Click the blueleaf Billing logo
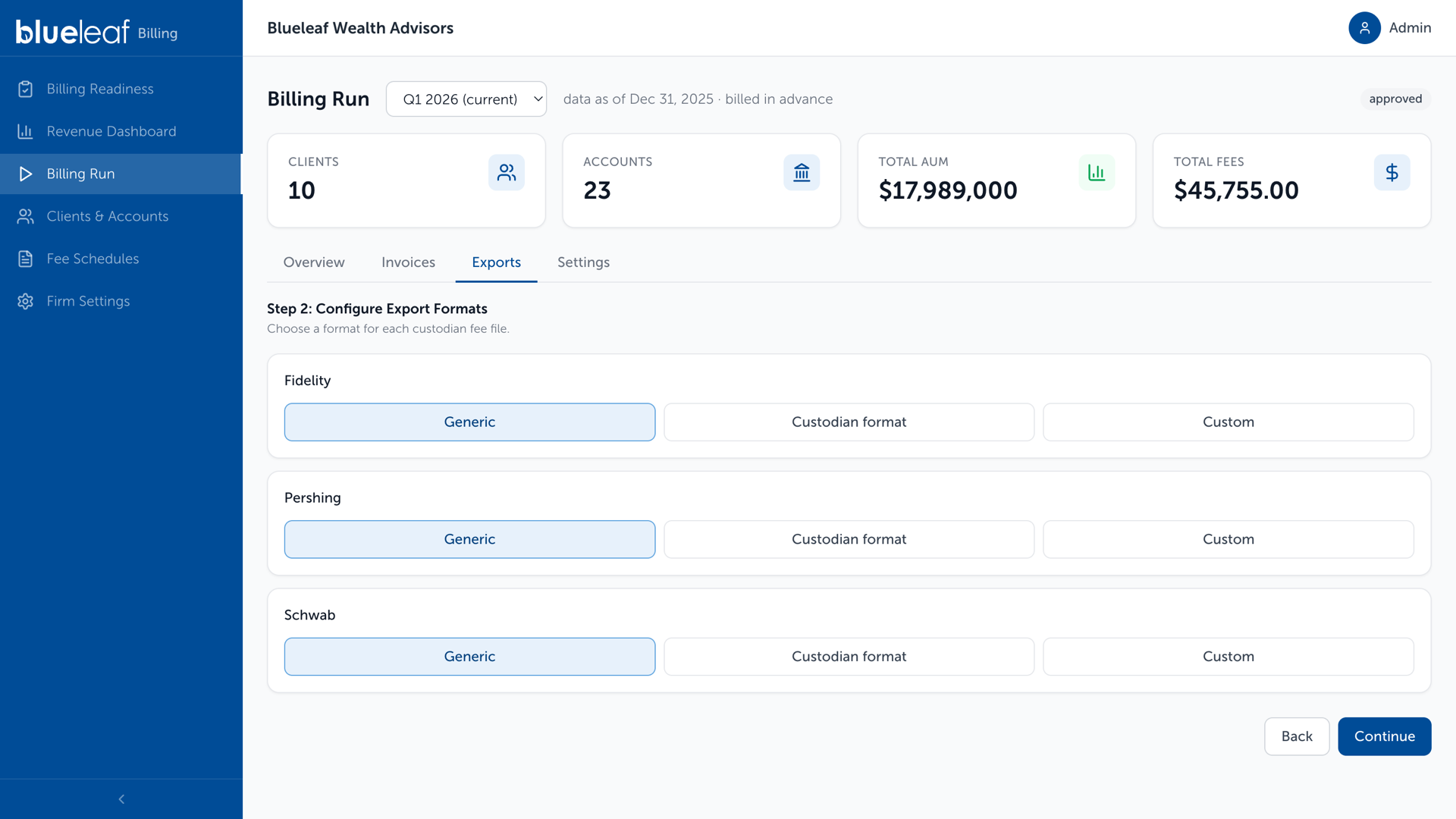The image size is (1456, 819). point(96,32)
